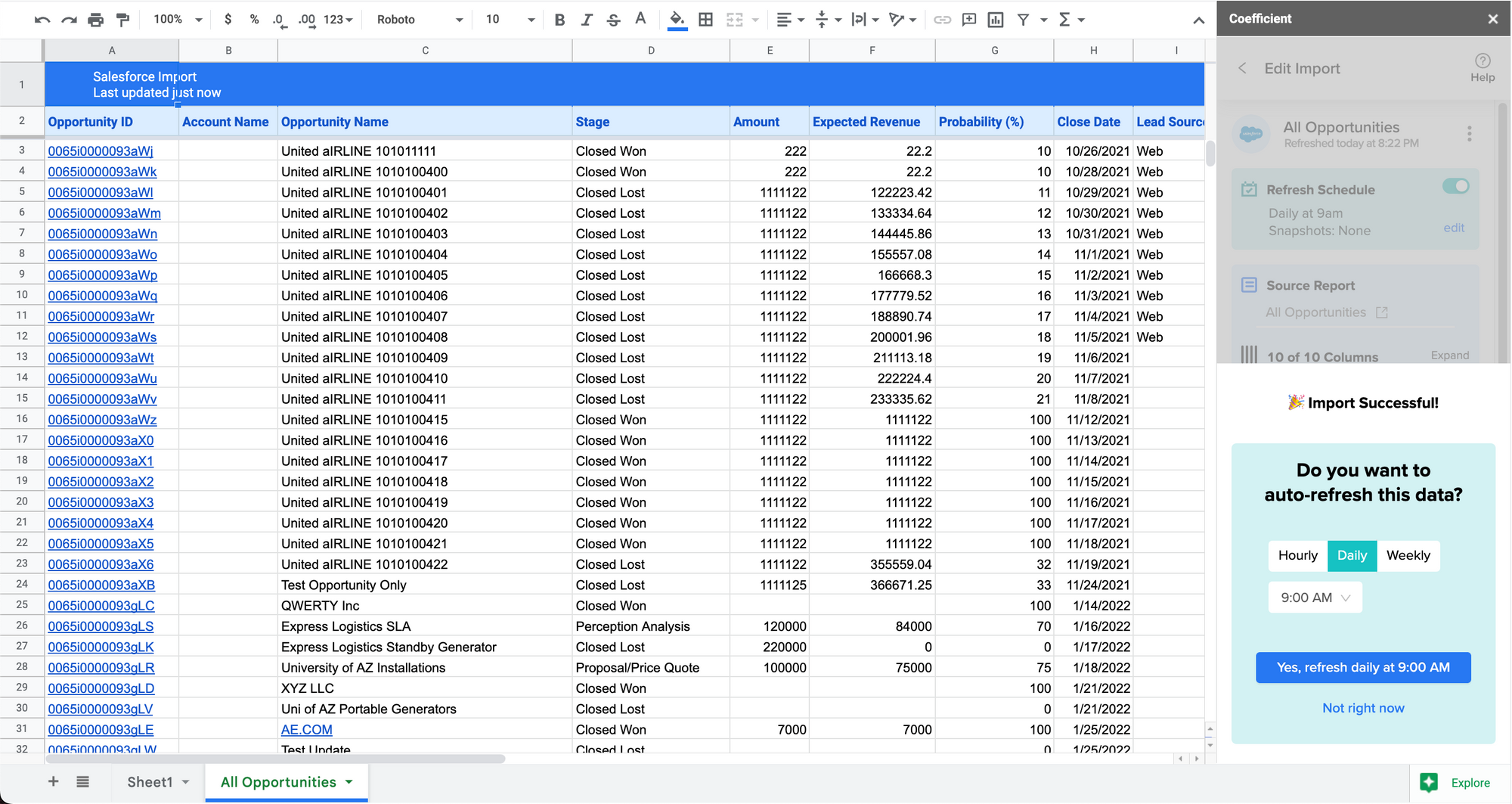The image size is (1512, 804).
Task: Dismiss auto-refresh with Not right now
Action: [x=1363, y=707]
